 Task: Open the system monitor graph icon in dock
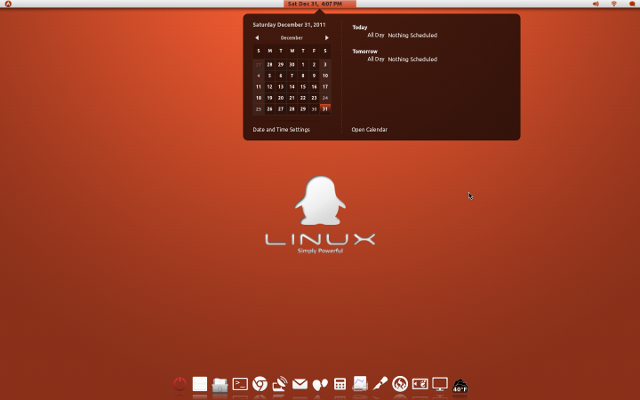[x=360, y=384]
